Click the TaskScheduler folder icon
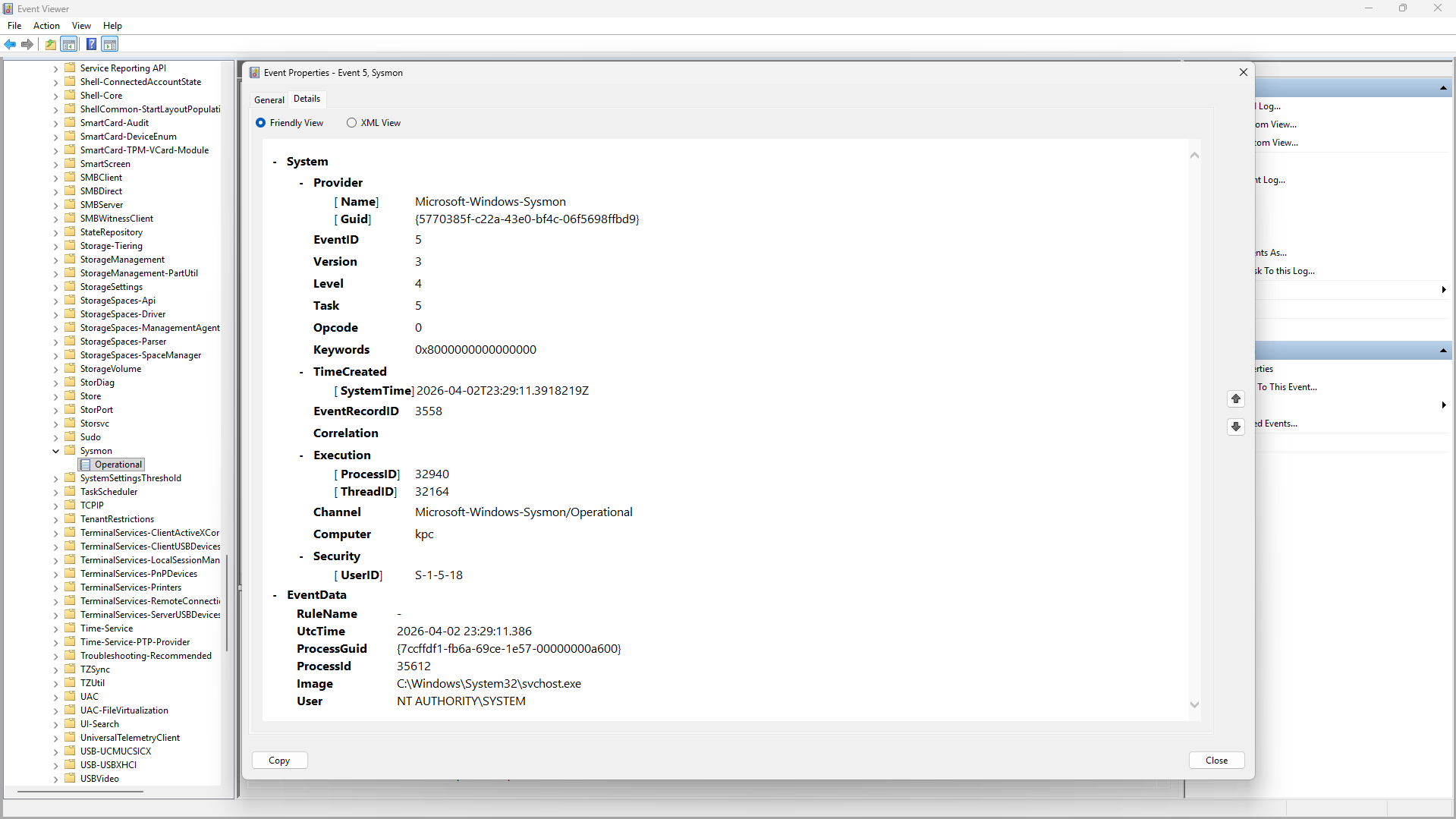1456x819 pixels. [71, 491]
